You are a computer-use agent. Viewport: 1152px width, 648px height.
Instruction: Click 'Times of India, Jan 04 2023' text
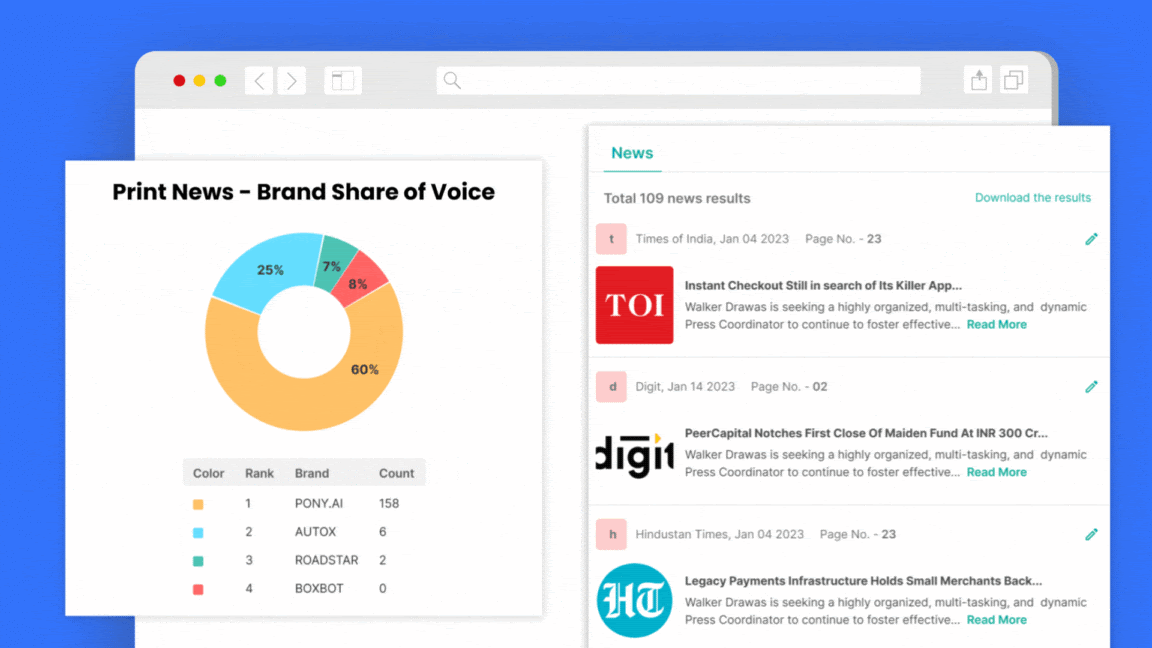[x=712, y=239]
